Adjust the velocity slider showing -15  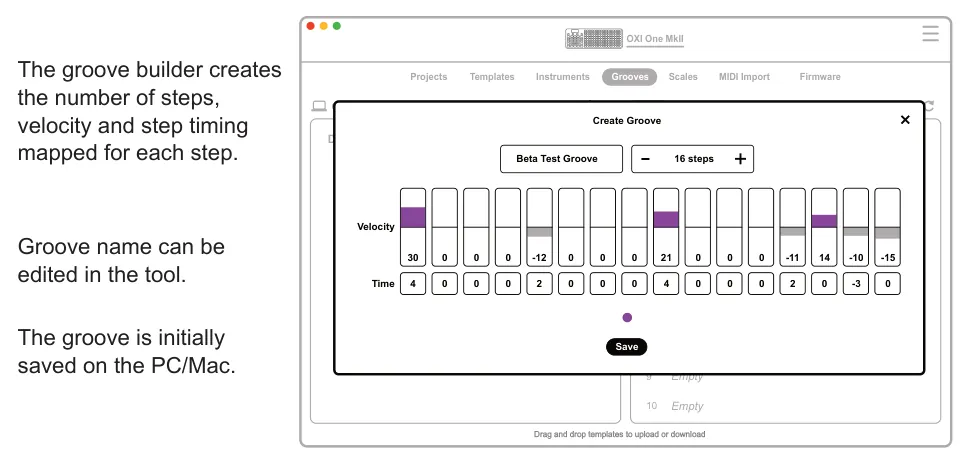(887, 227)
